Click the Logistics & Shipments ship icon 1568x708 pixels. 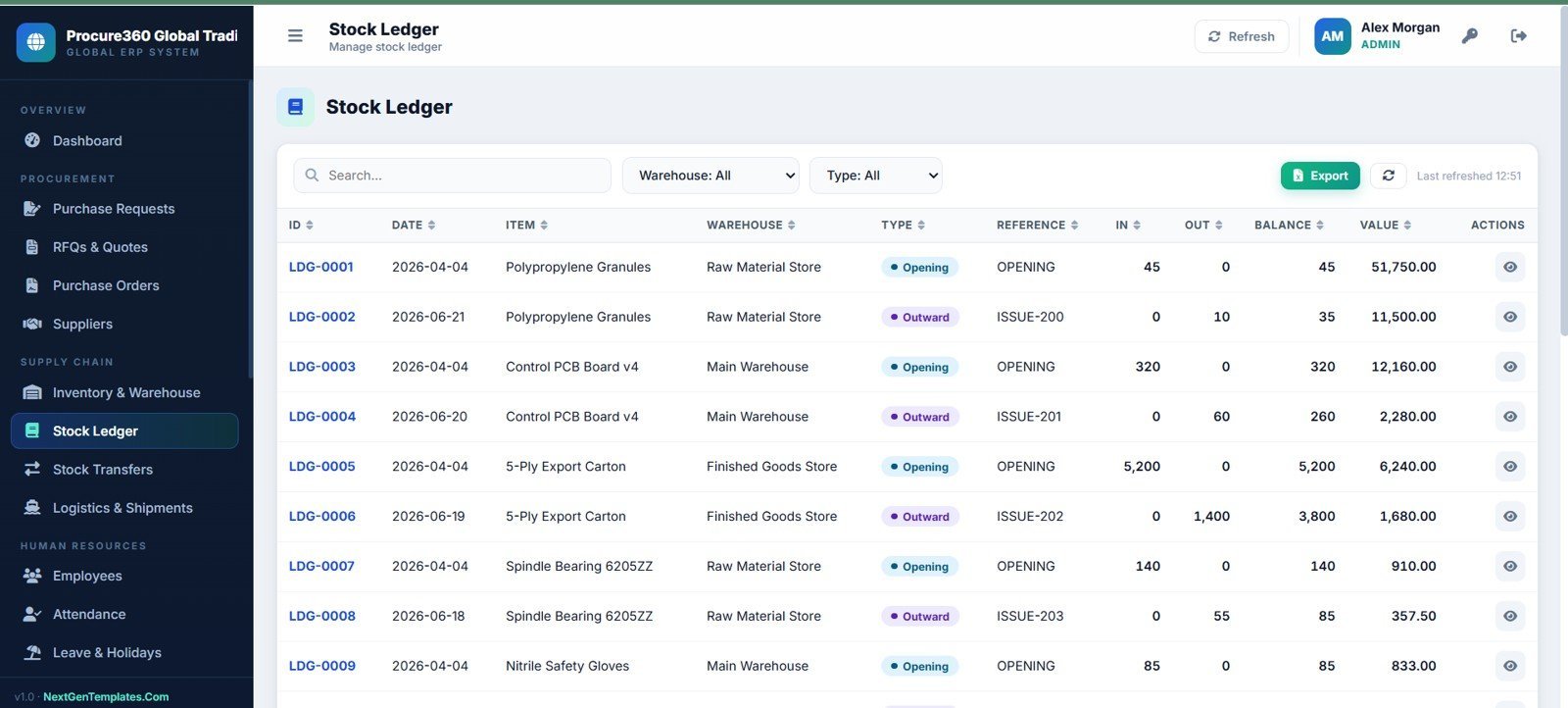(32, 507)
